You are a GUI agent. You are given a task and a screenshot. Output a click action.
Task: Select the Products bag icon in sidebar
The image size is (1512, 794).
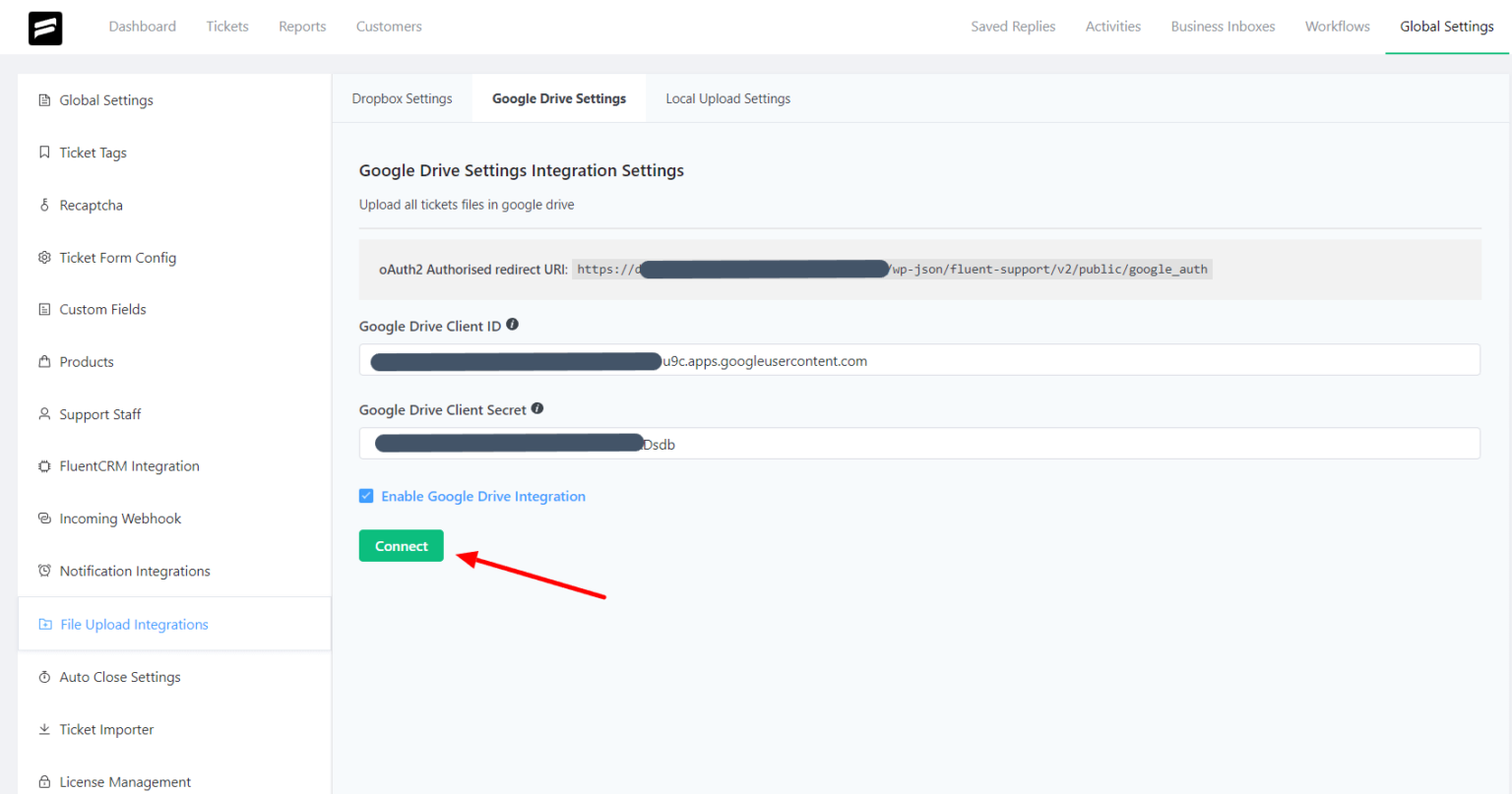tap(43, 361)
